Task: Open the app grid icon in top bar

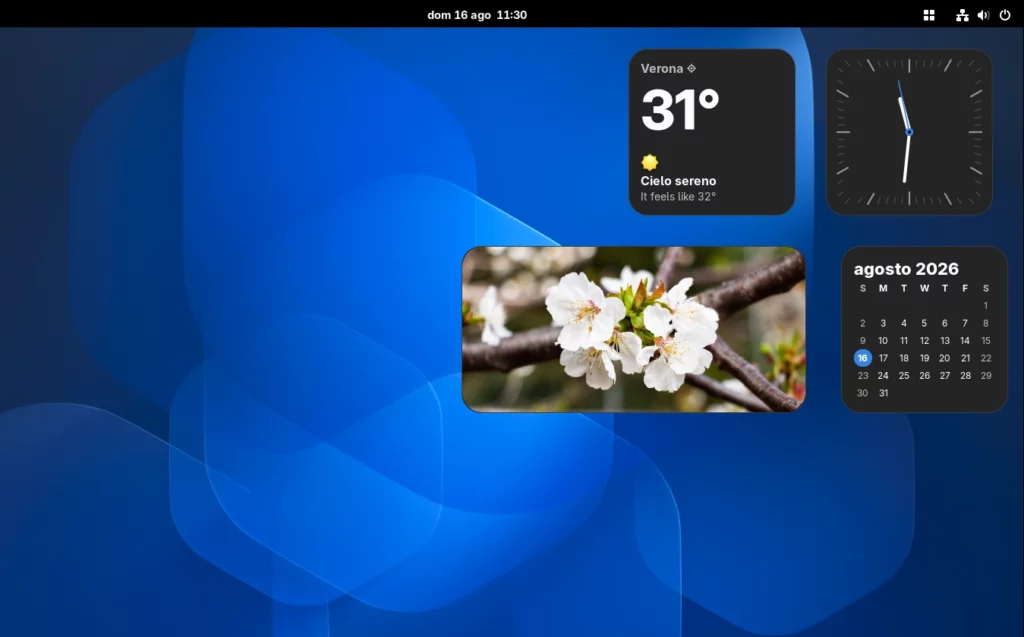Action: pos(929,15)
